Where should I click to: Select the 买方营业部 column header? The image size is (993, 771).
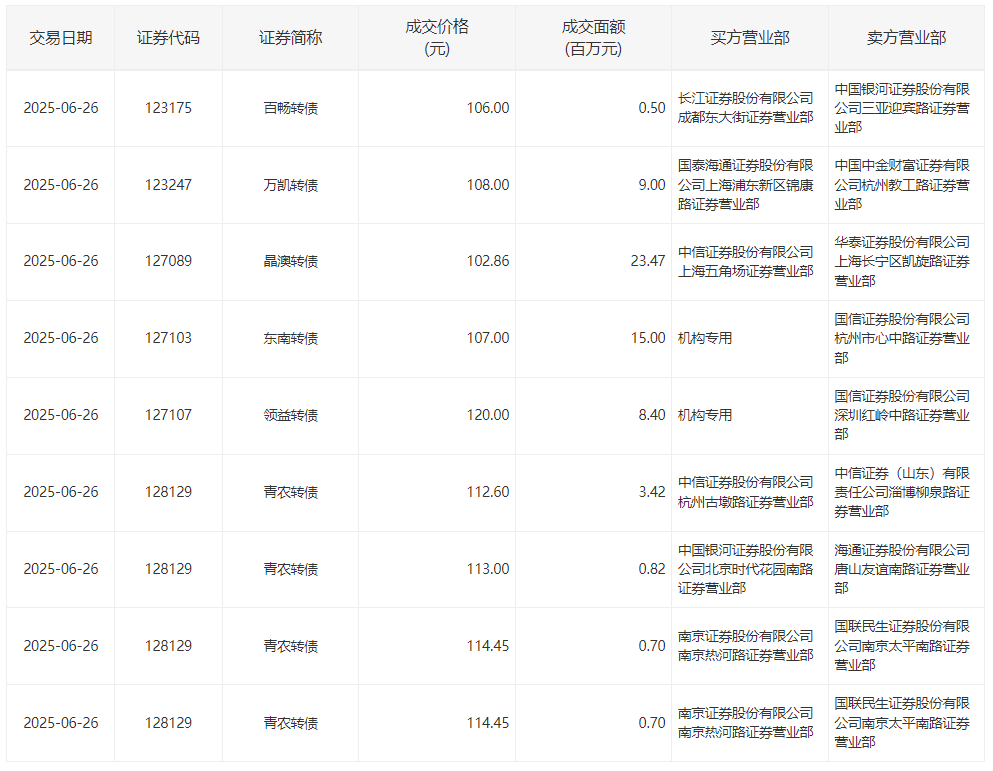(x=749, y=38)
